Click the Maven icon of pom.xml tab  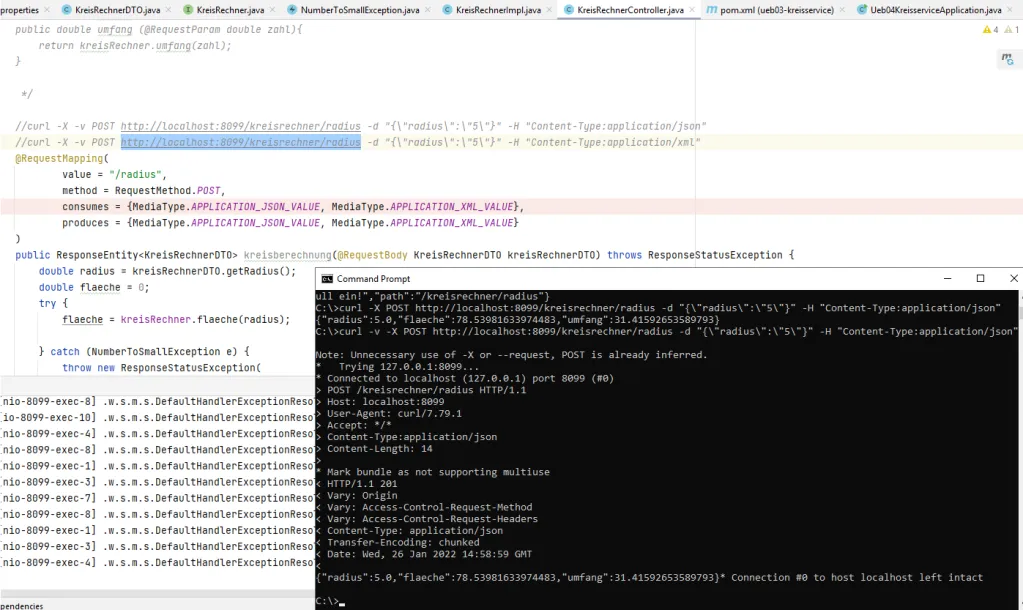[712, 10]
